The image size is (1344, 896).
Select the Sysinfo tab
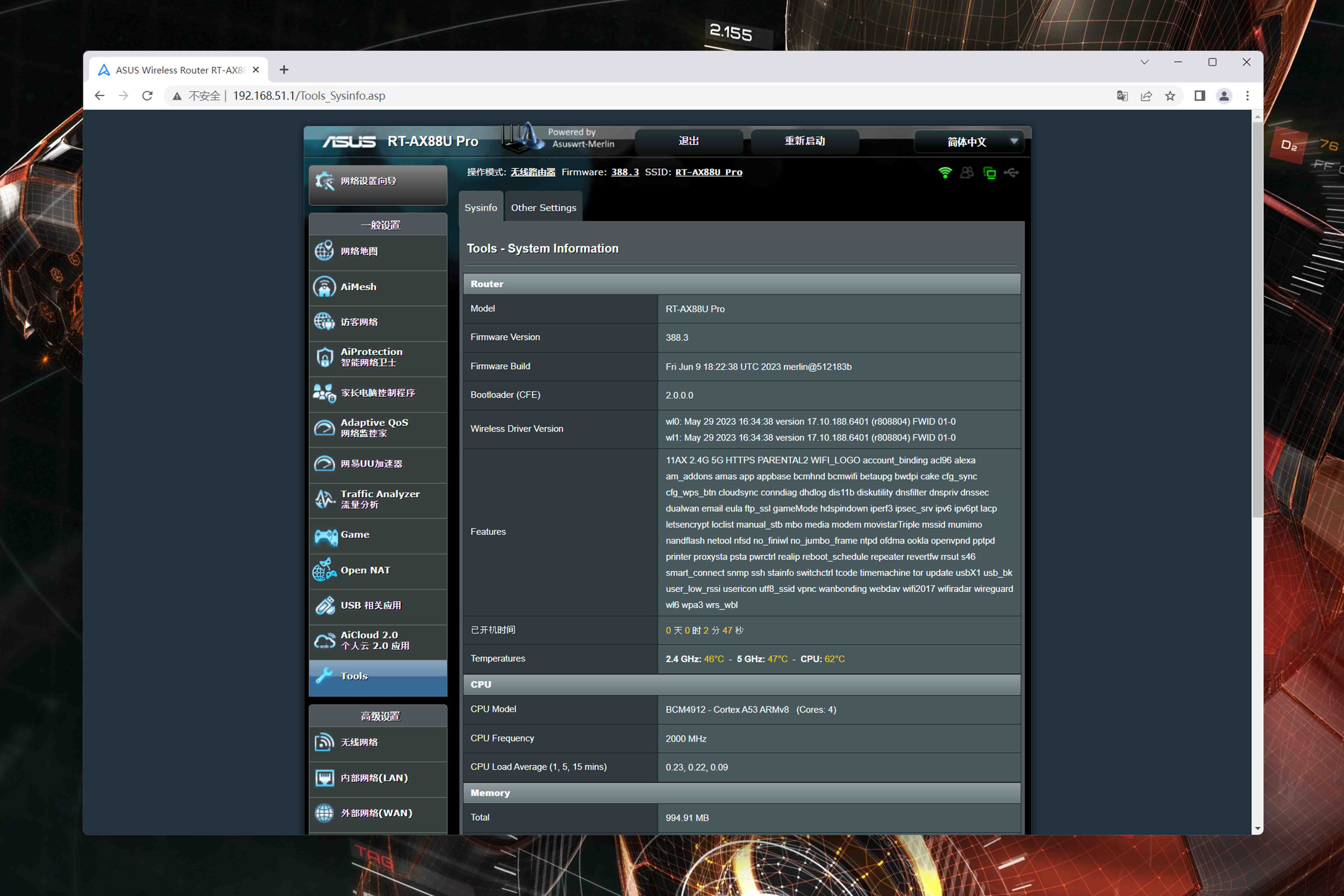coord(480,208)
